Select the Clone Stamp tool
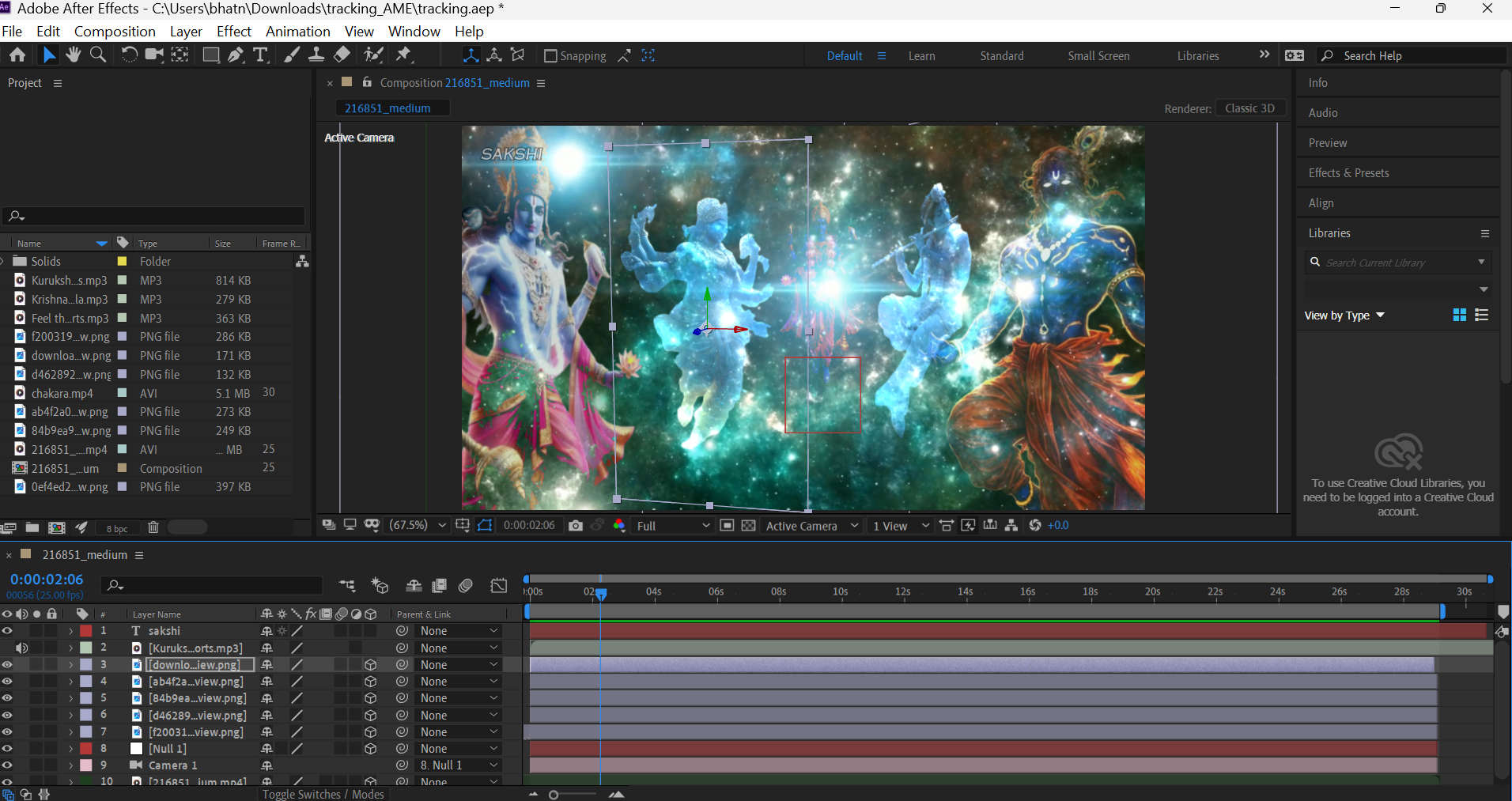 click(316, 55)
